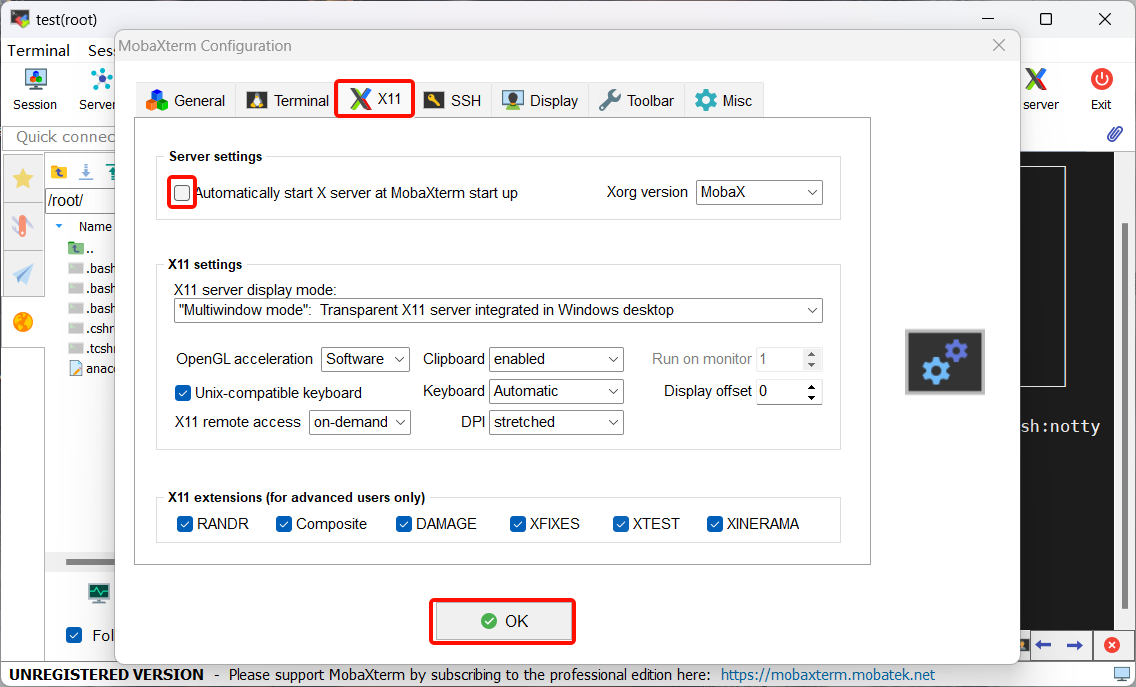This screenshot has height=687, width=1136.
Task: Collapse the Name column sort arrow
Action: pos(59,226)
